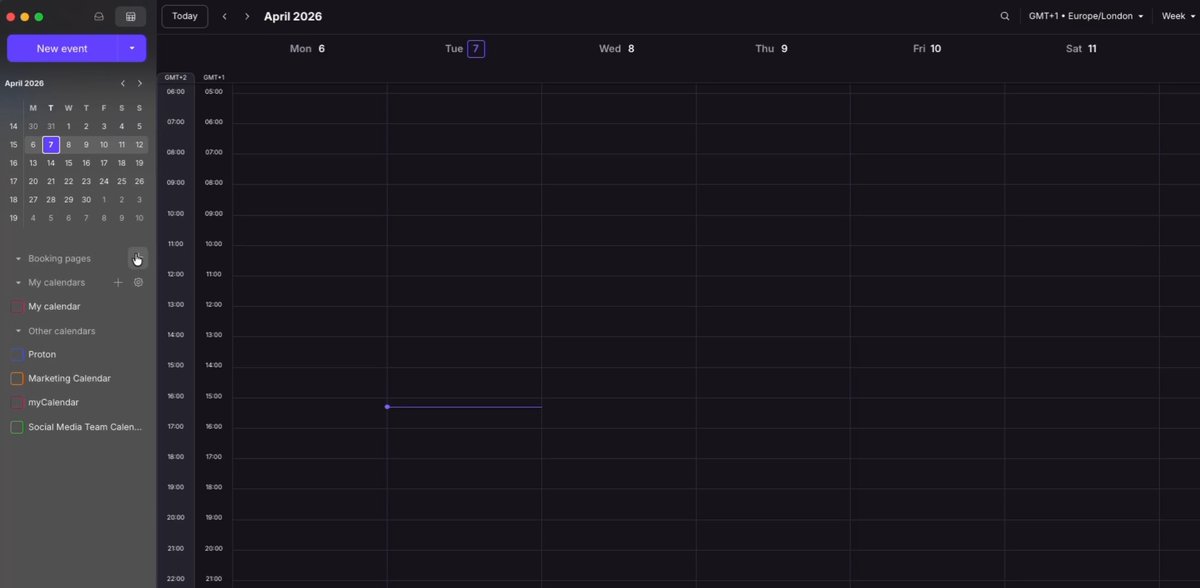1200x588 pixels.
Task: Open the GMT+1 Europe/London timezone dropdown
Action: click(x=1086, y=16)
